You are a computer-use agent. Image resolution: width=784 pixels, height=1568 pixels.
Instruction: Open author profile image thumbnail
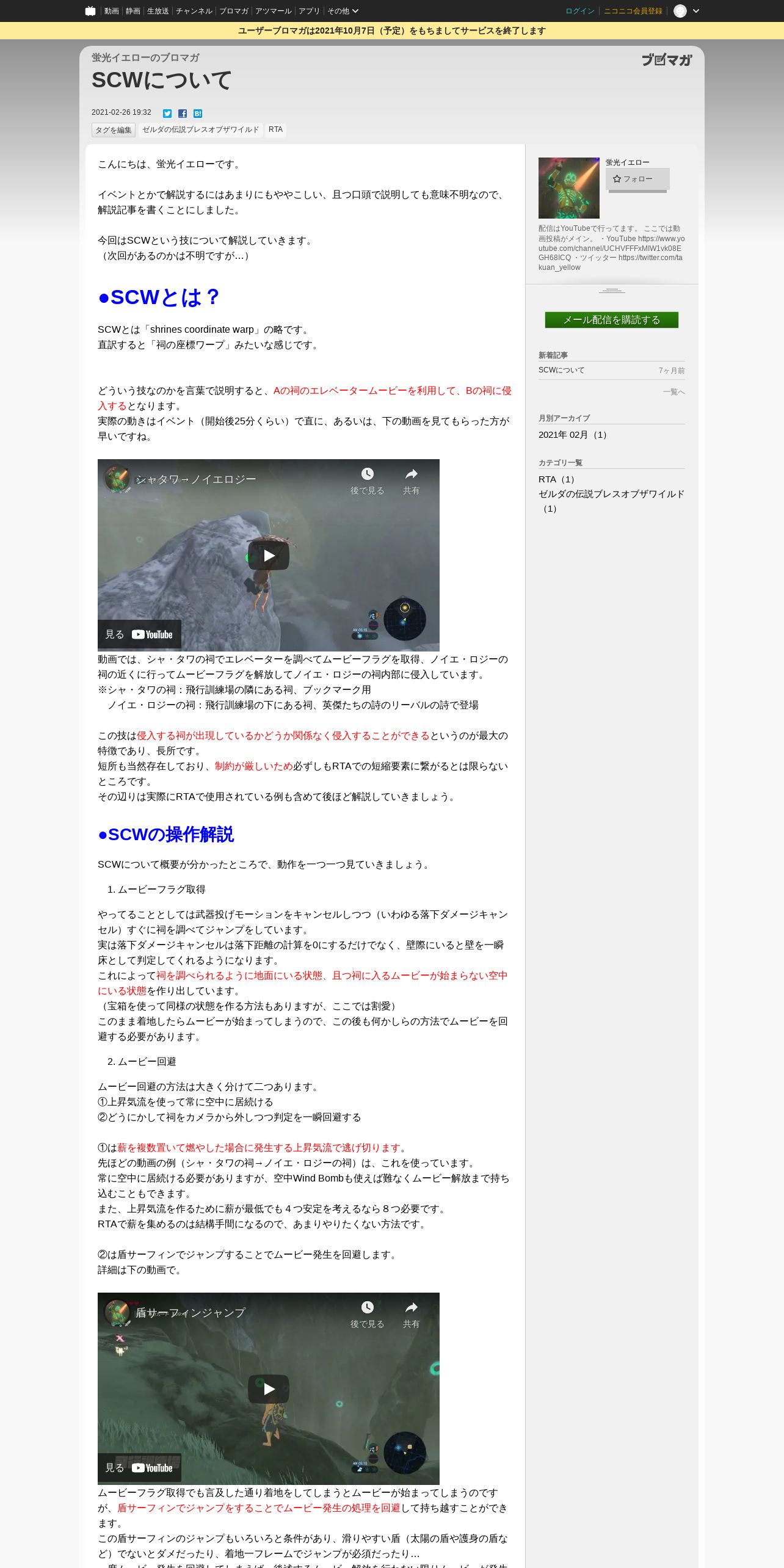pos(569,188)
